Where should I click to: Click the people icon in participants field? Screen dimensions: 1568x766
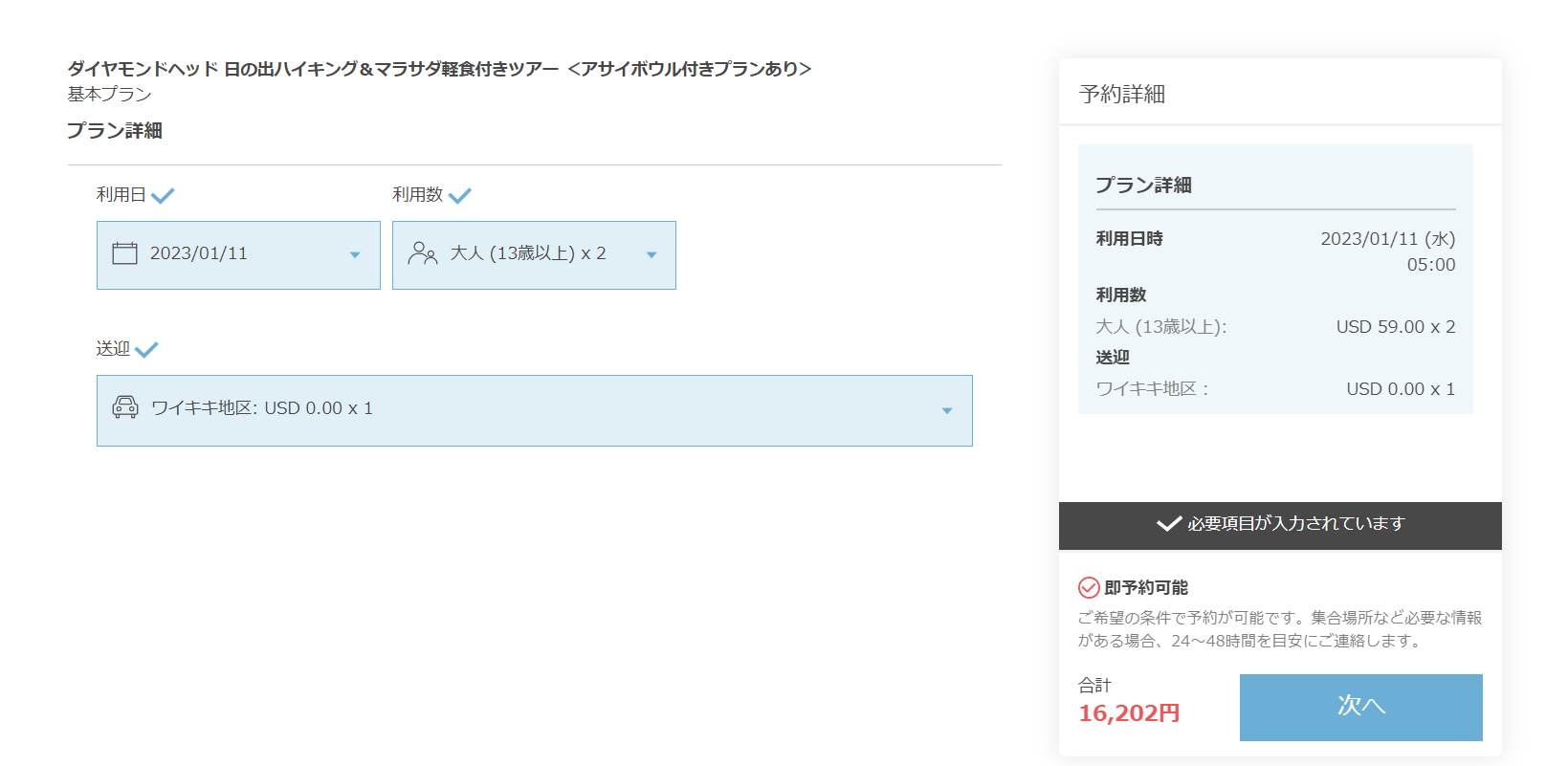point(422,253)
